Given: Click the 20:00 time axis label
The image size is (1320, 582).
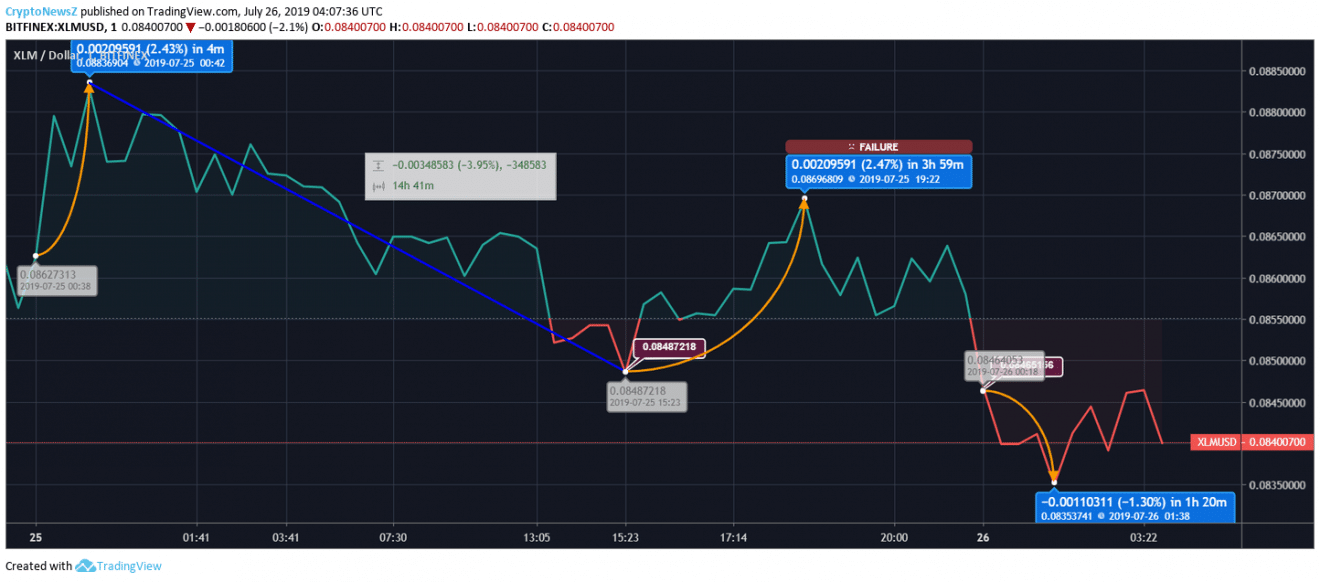Looking at the screenshot, I should [894, 537].
